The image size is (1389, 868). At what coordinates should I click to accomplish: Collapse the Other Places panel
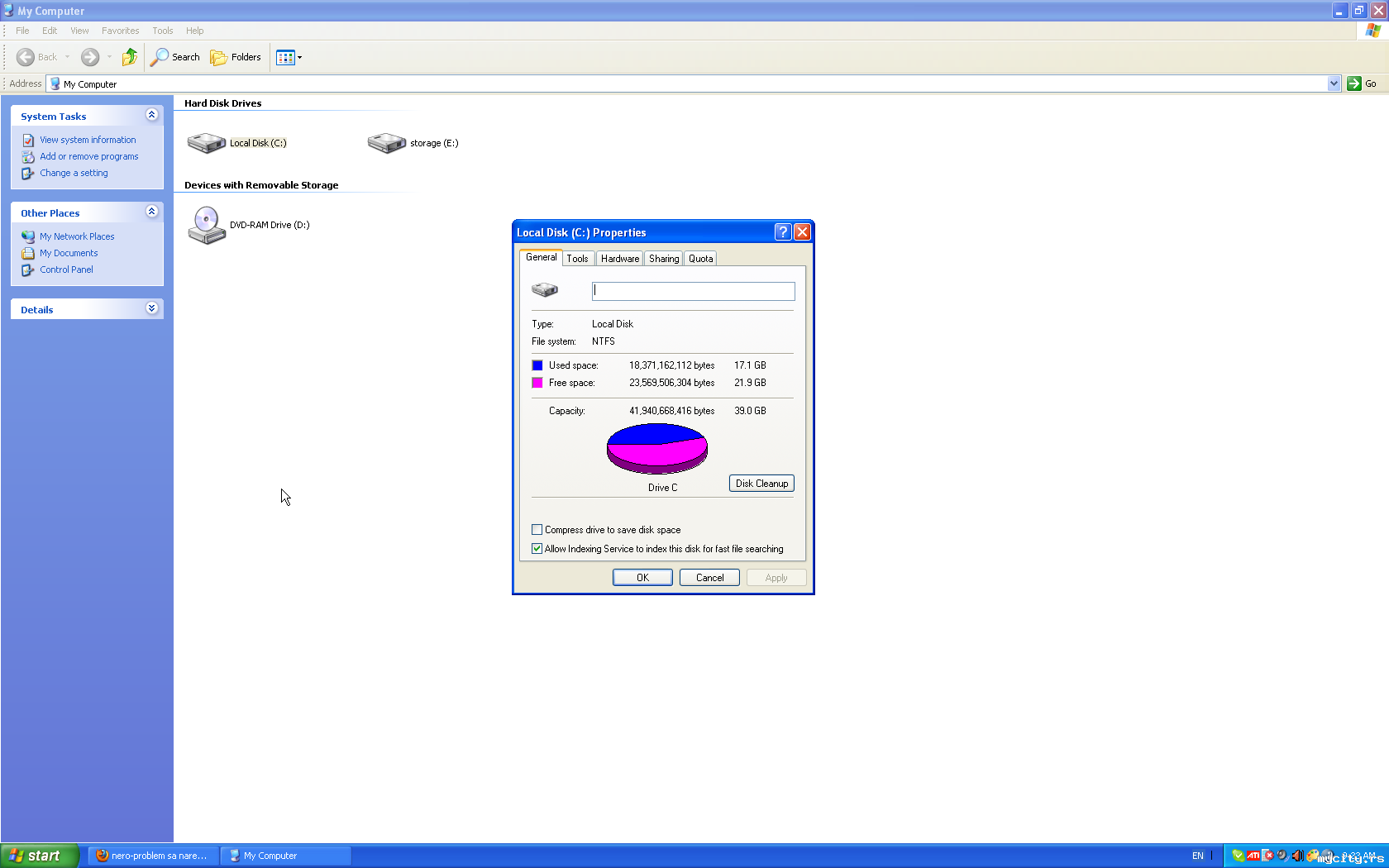pos(151,212)
